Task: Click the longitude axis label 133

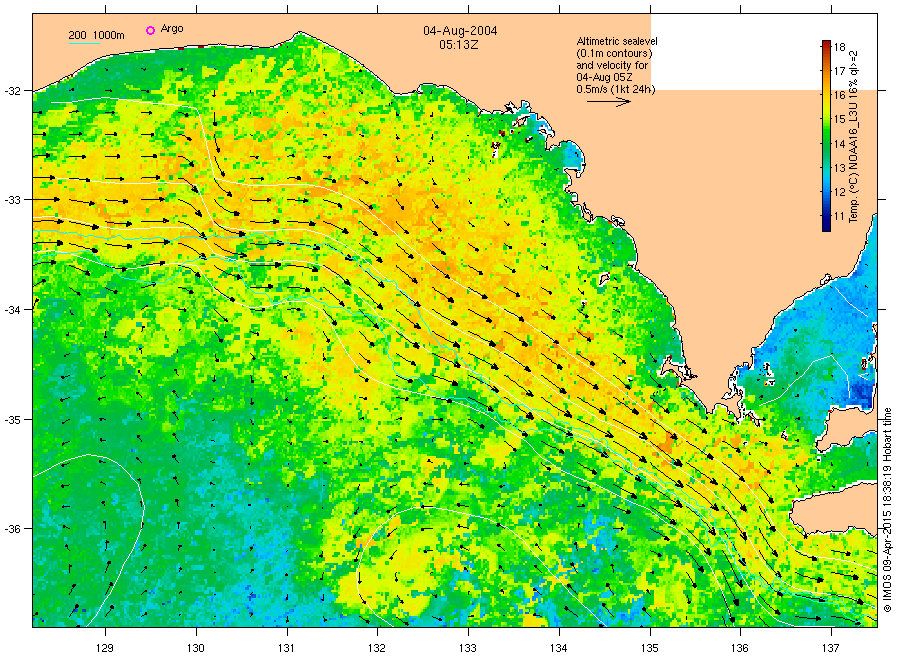Action: (x=468, y=649)
